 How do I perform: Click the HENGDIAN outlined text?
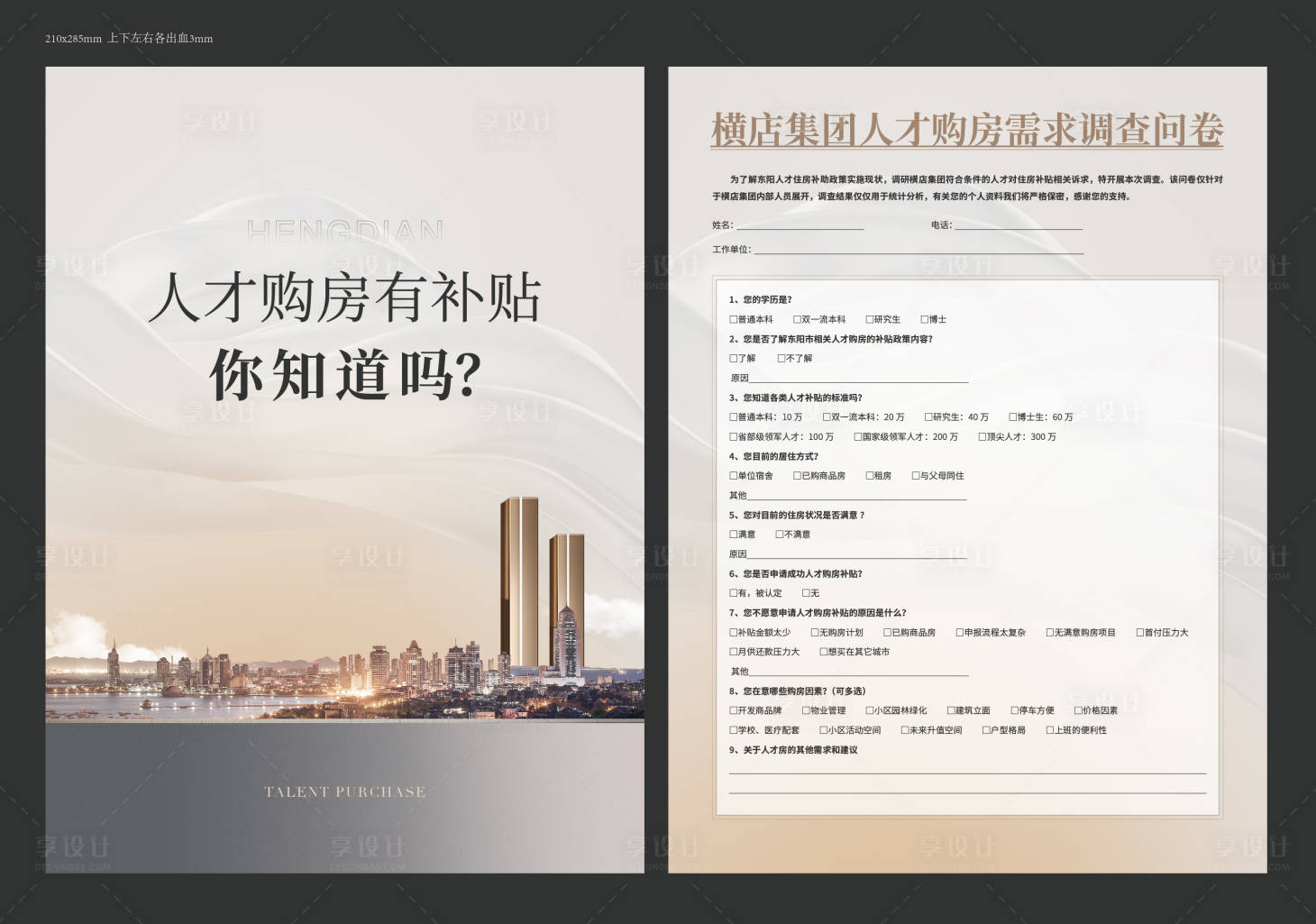pos(345,231)
